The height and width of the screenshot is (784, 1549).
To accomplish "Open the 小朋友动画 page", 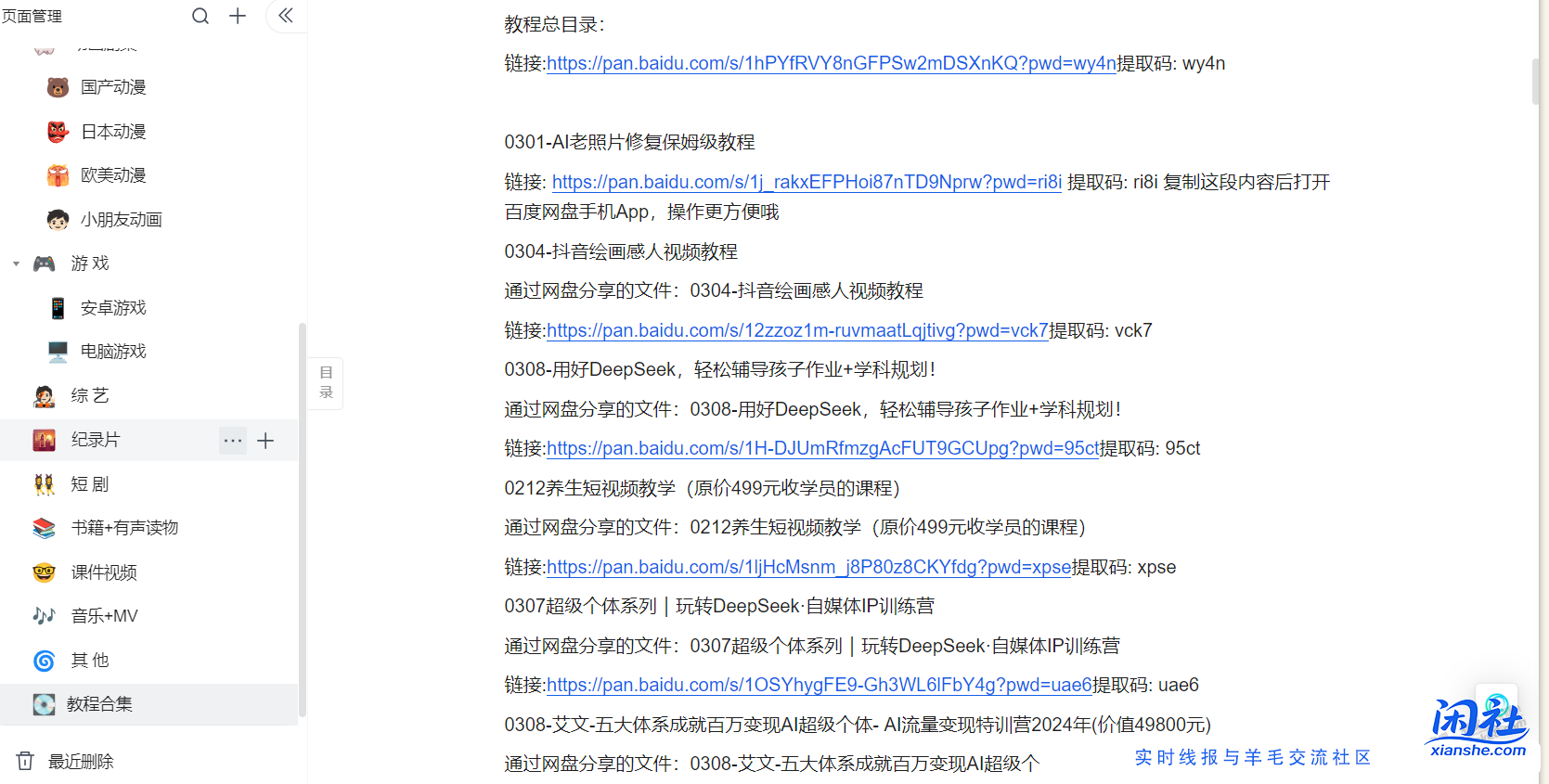I will (x=122, y=220).
